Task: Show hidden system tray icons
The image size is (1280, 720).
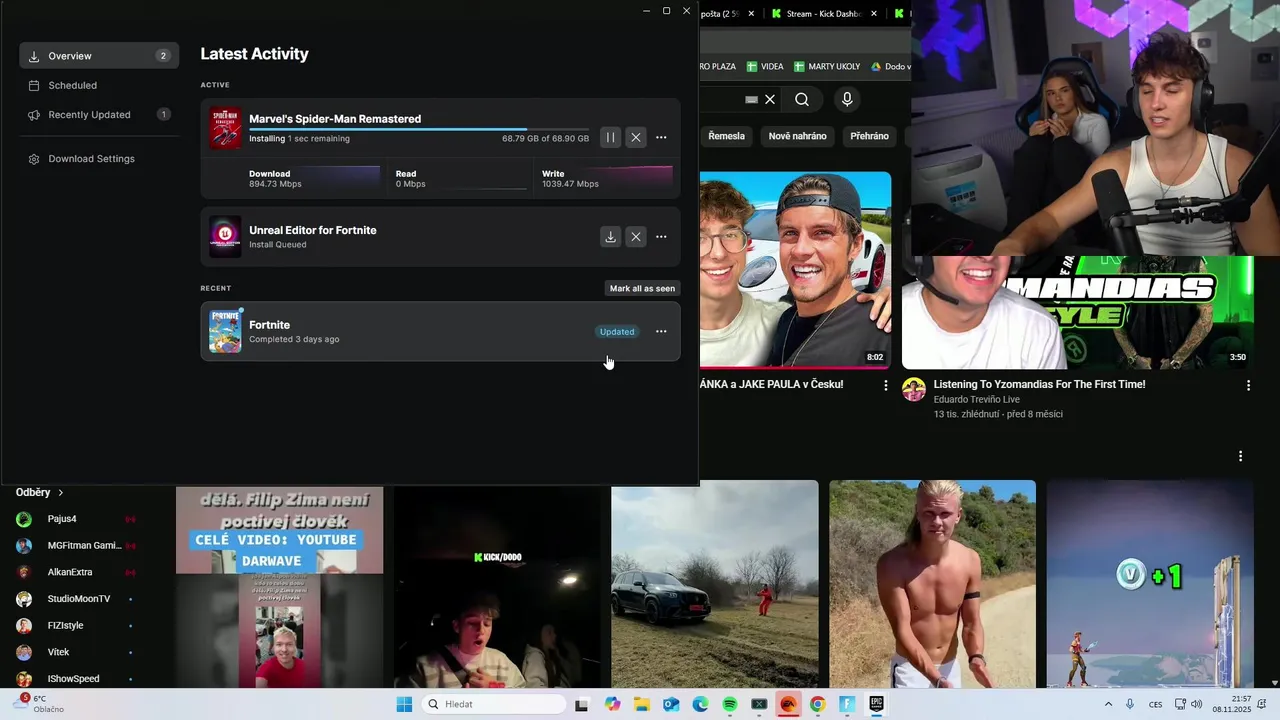Action: [x=1108, y=704]
